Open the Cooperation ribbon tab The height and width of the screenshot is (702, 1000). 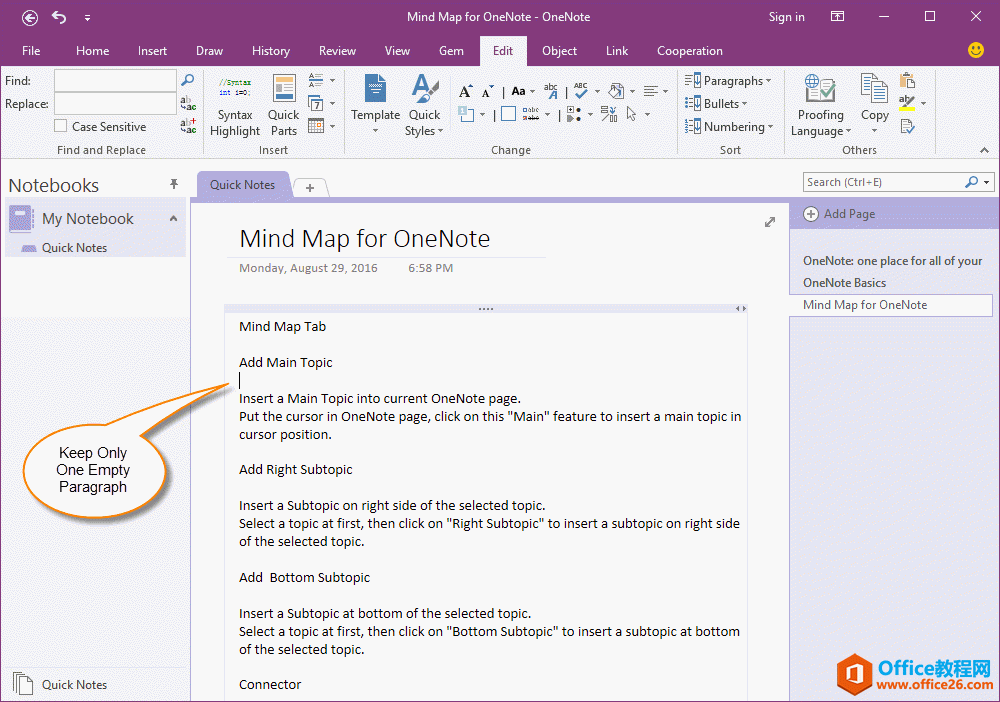click(x=689, y=51)
